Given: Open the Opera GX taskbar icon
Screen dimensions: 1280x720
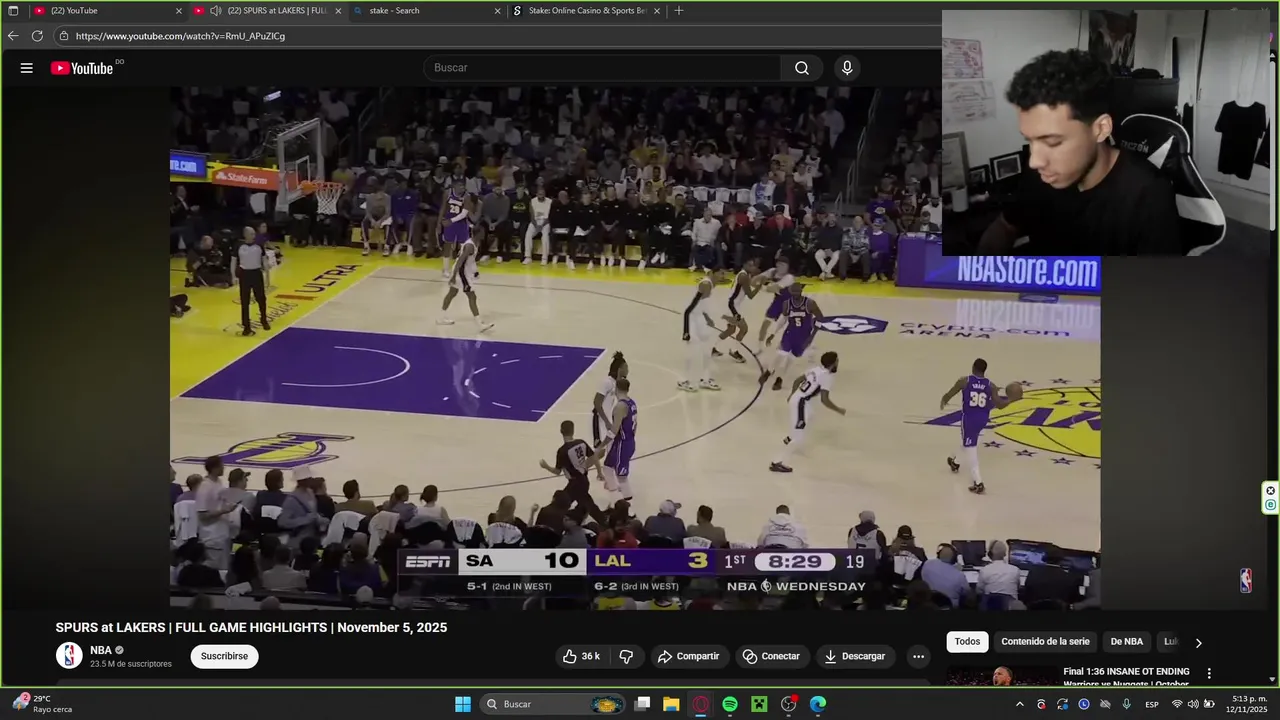Looking at the screenshot, I should [x=701, y=704].
